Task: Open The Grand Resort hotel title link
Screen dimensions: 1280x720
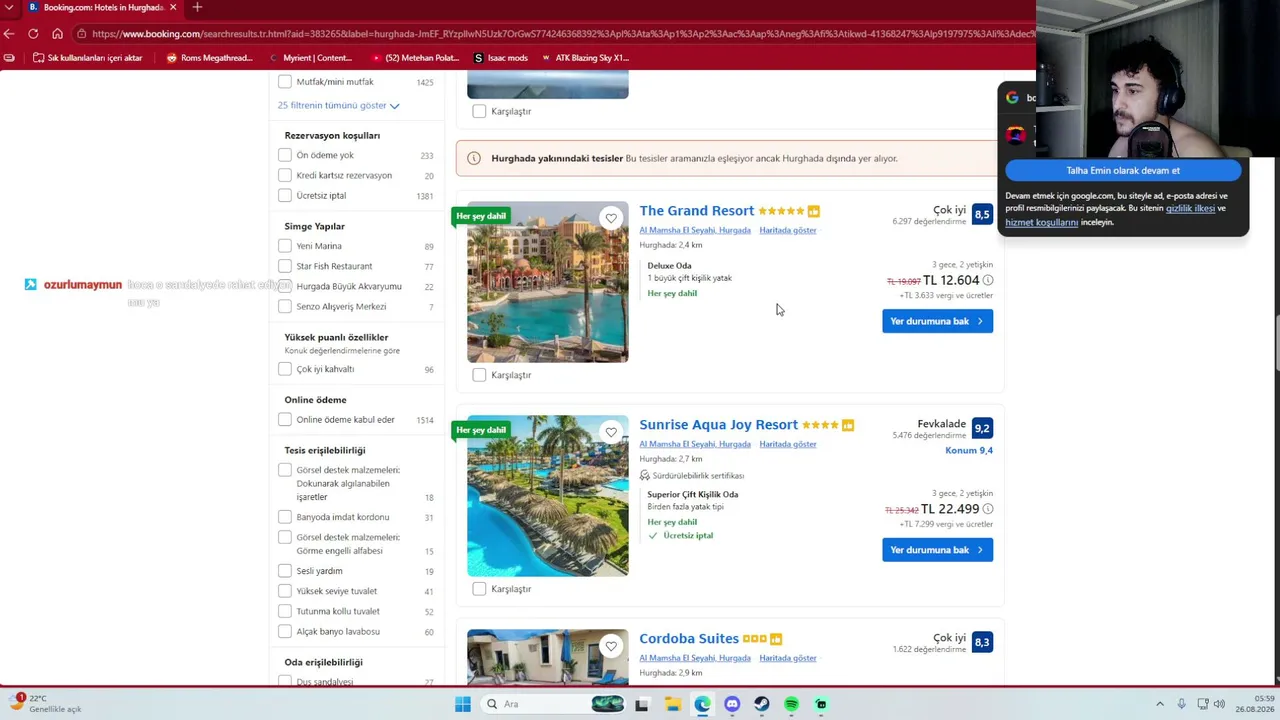Action: 697,211
